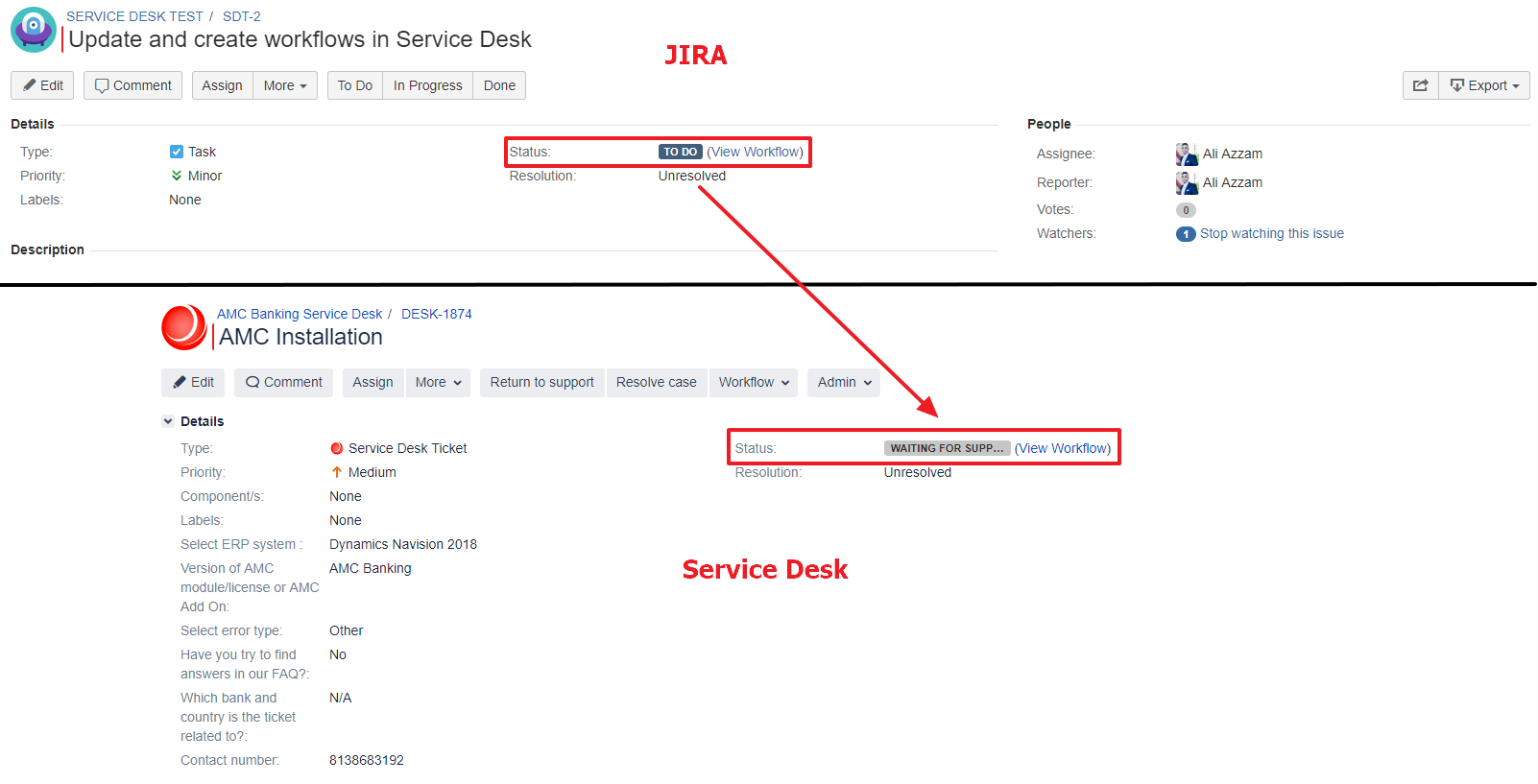
Task: Click Resolve case button
Action: (657, 382)
